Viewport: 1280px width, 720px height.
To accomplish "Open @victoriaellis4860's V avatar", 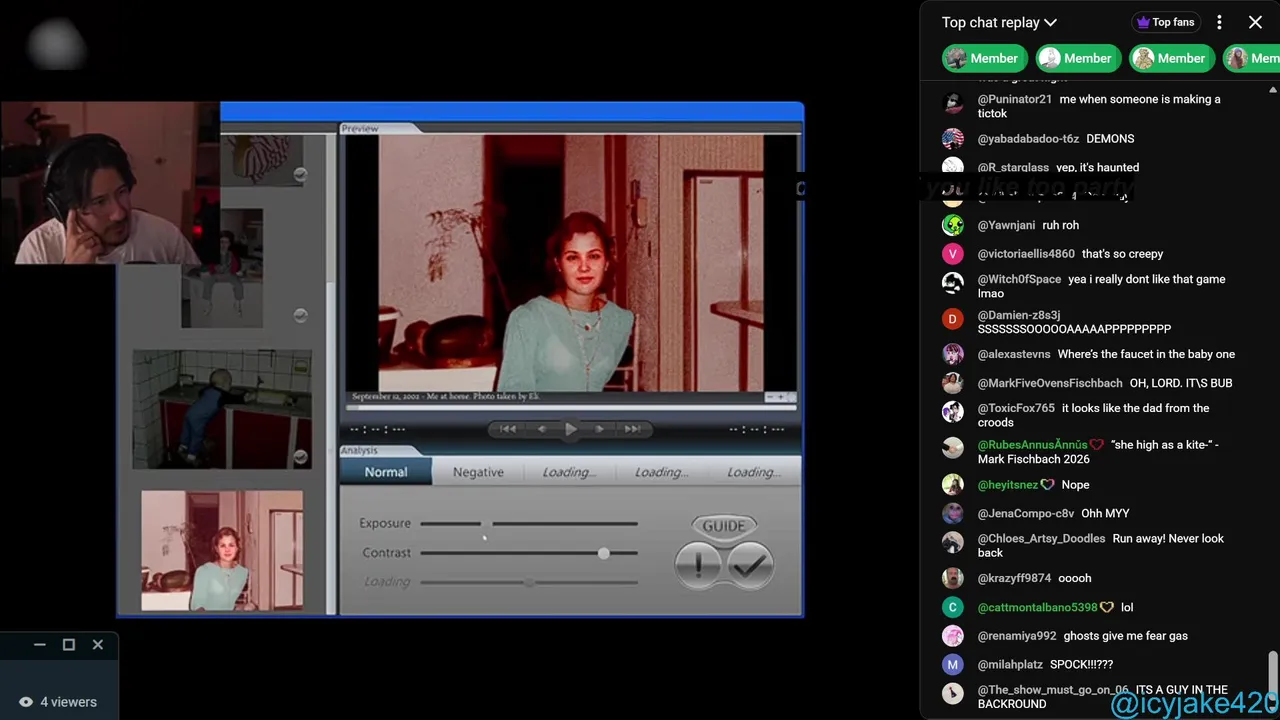I will coord(953,254).
